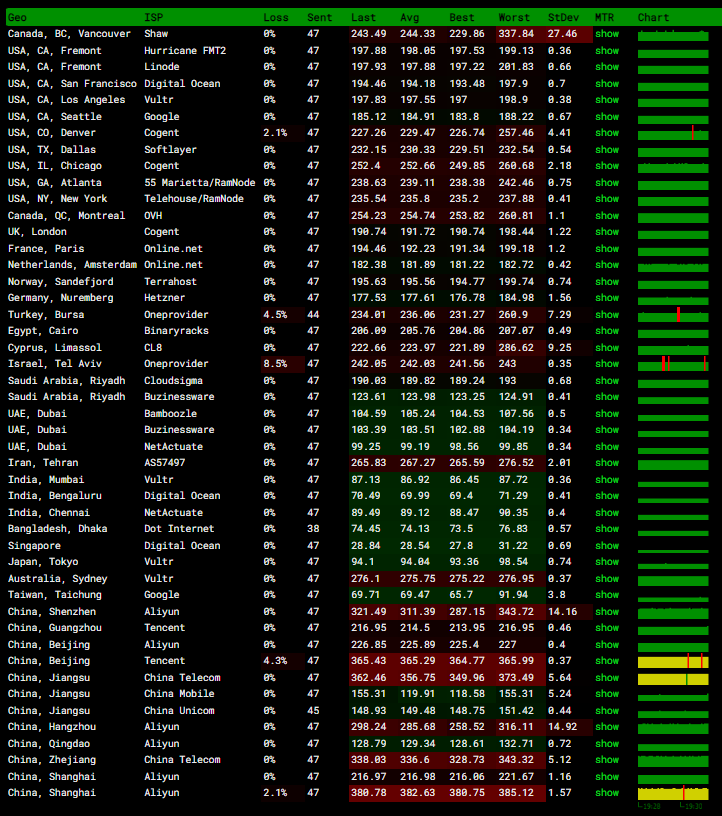Viewport: 722px width, 816px height.
Task: Show MTR for Chicago Cogent
Action: [x=607, y=165]
